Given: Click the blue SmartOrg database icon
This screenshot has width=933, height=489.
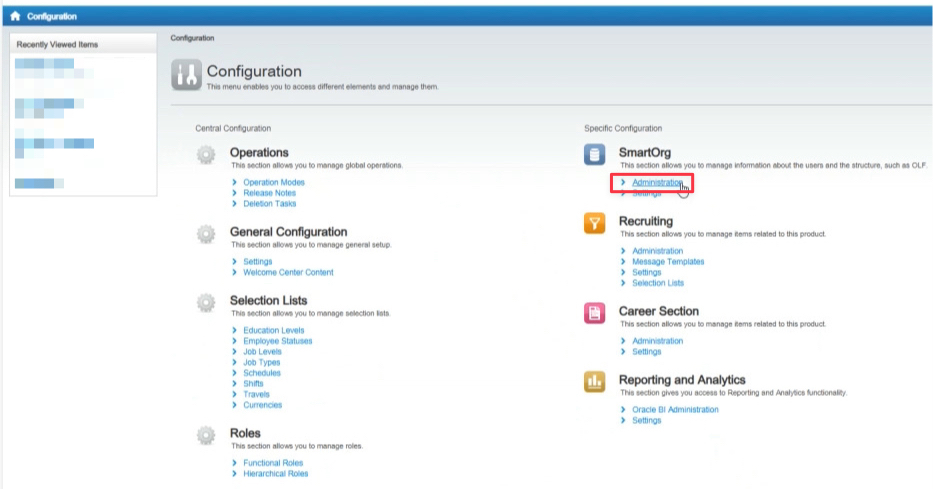Looking at the screenshot, I should (x=594, y=155).
